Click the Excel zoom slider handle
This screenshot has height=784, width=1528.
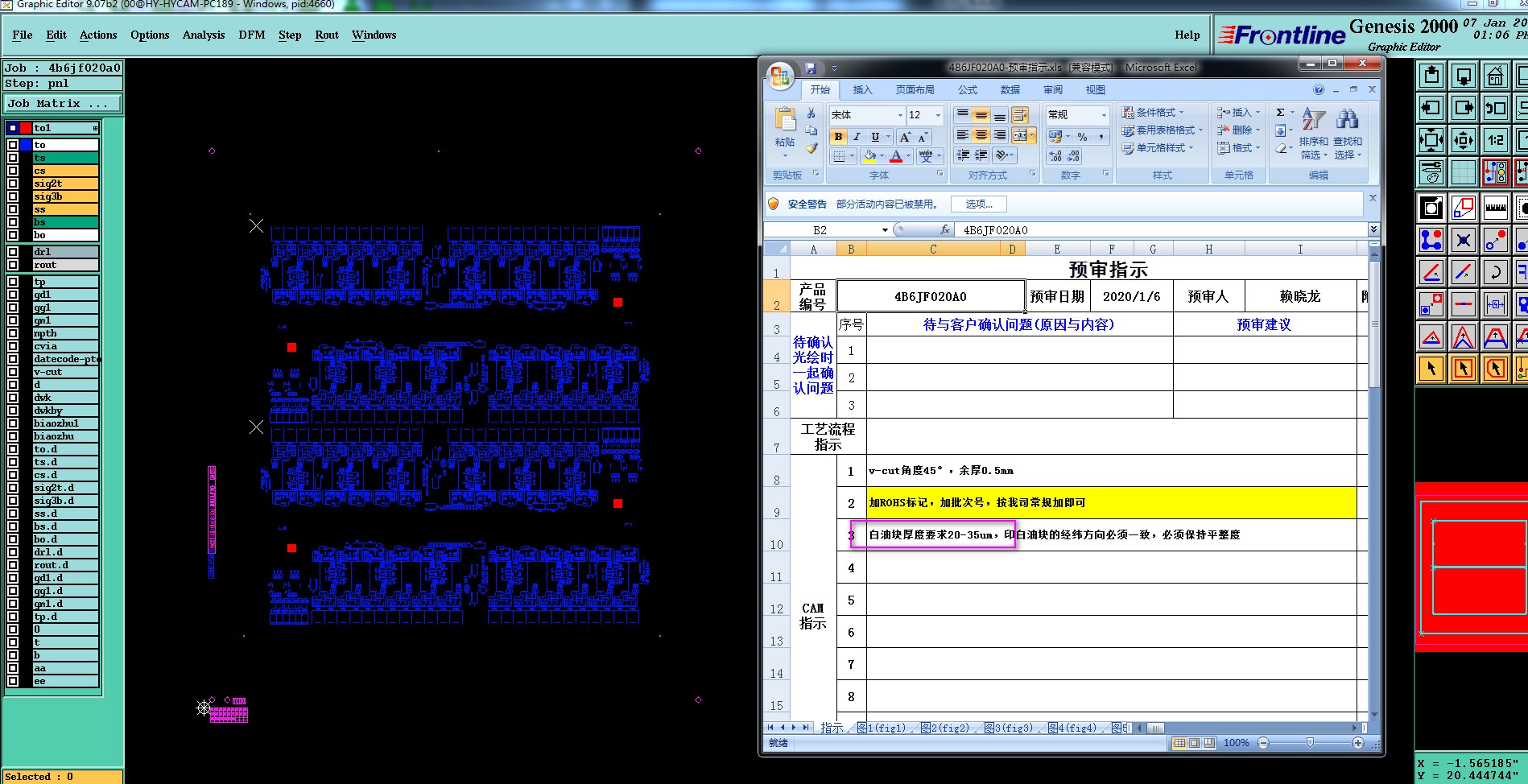click(1310, 743)
